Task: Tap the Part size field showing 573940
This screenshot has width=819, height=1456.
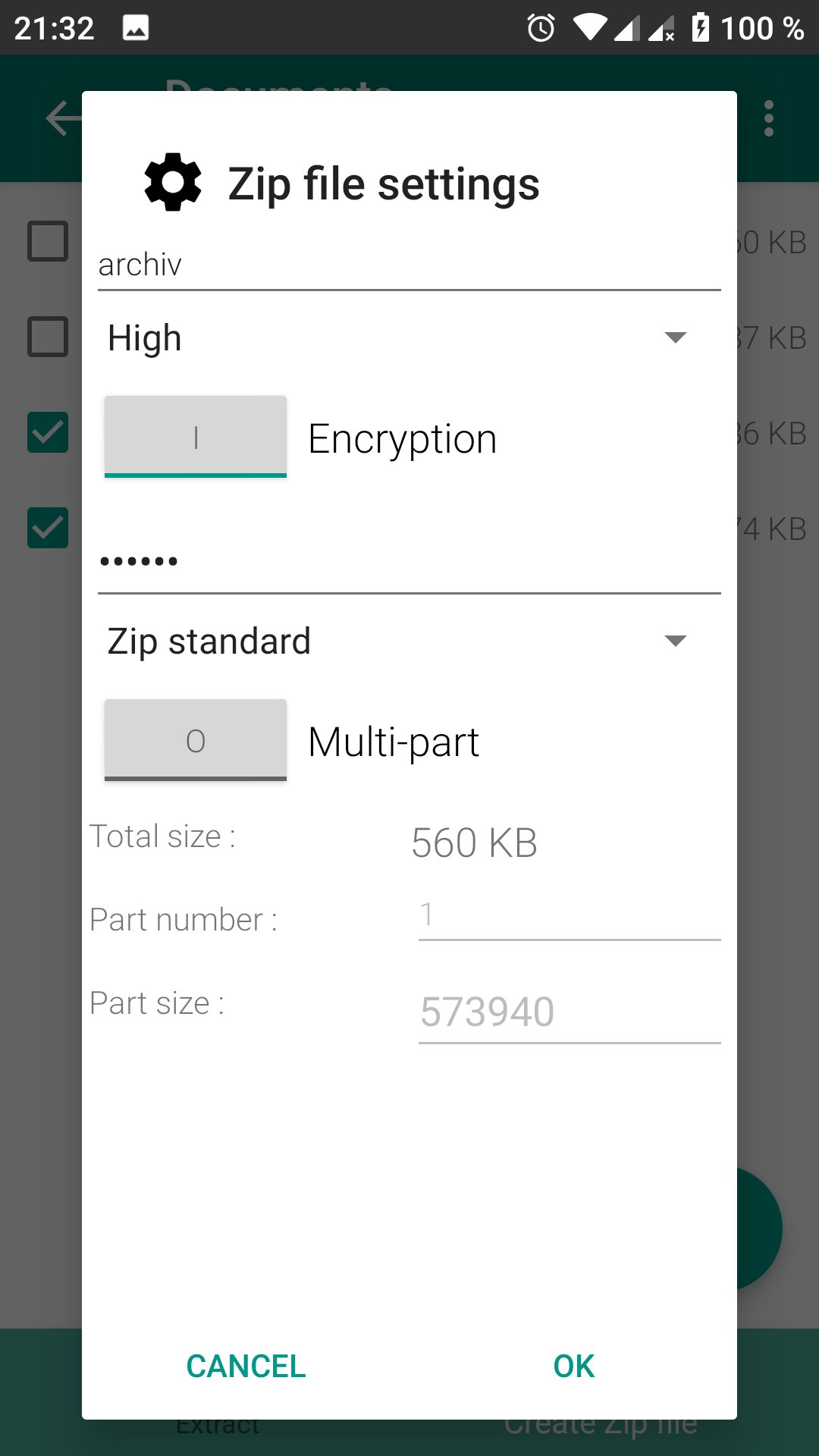Action: click(570, 1012)
